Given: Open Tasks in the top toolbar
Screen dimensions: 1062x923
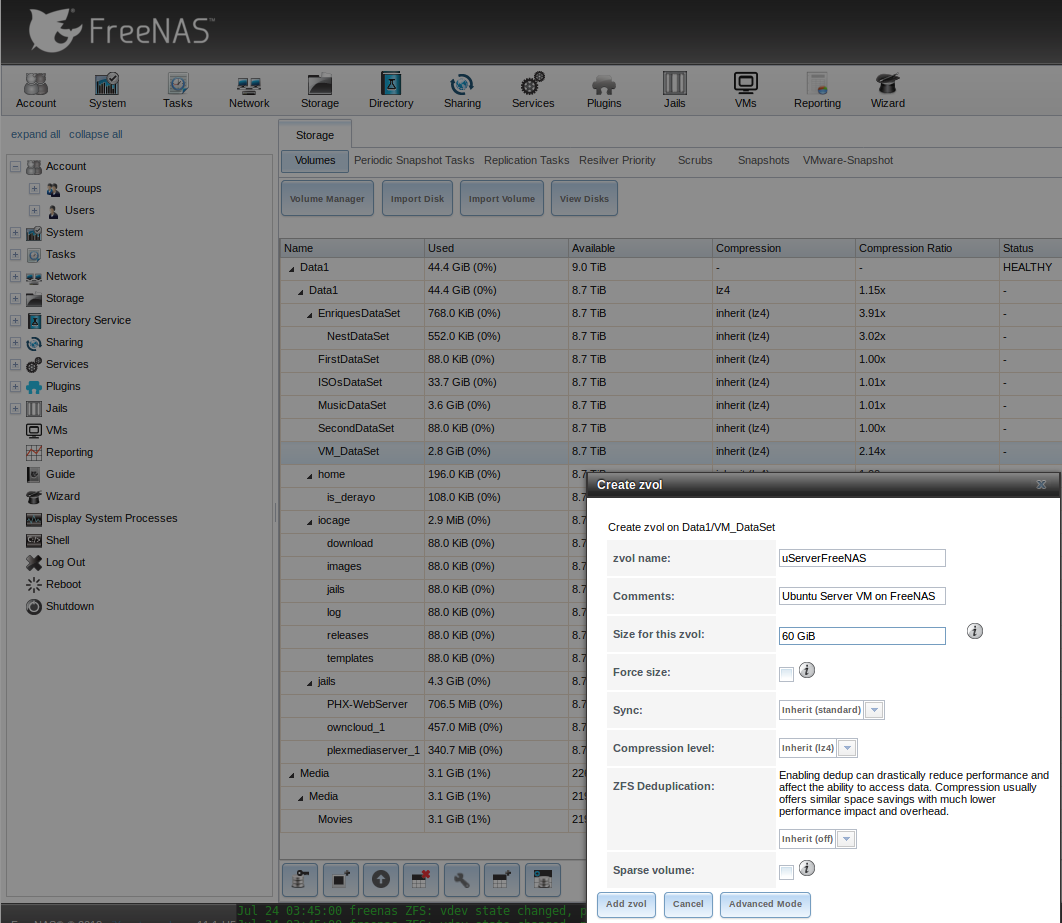Looking at the screenshot, I should pos(177,91).
